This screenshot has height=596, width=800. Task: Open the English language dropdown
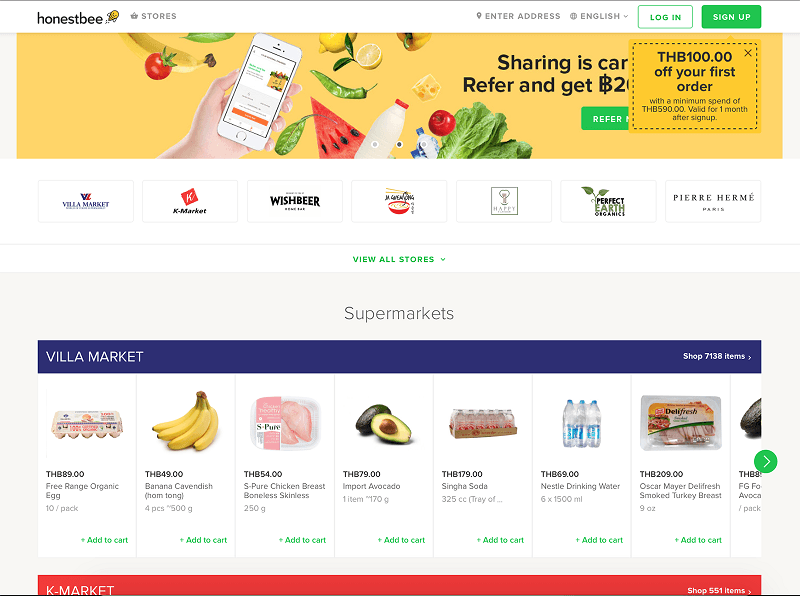pos(599,16)
